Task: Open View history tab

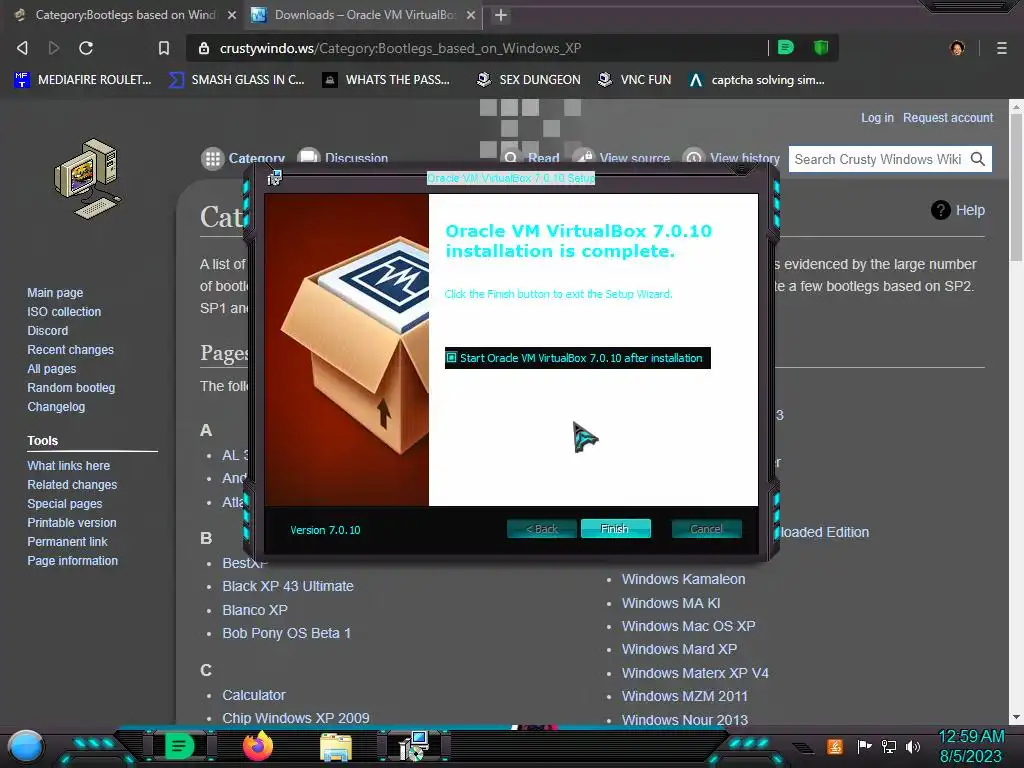Action: (x=731, y=158)
